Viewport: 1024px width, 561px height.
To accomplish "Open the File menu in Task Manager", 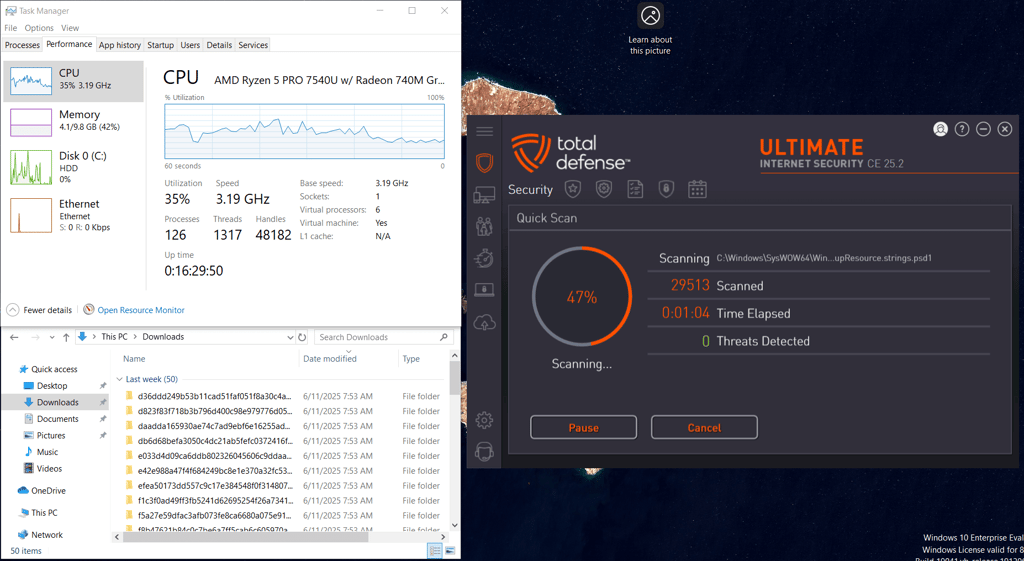I will point(10,28).
